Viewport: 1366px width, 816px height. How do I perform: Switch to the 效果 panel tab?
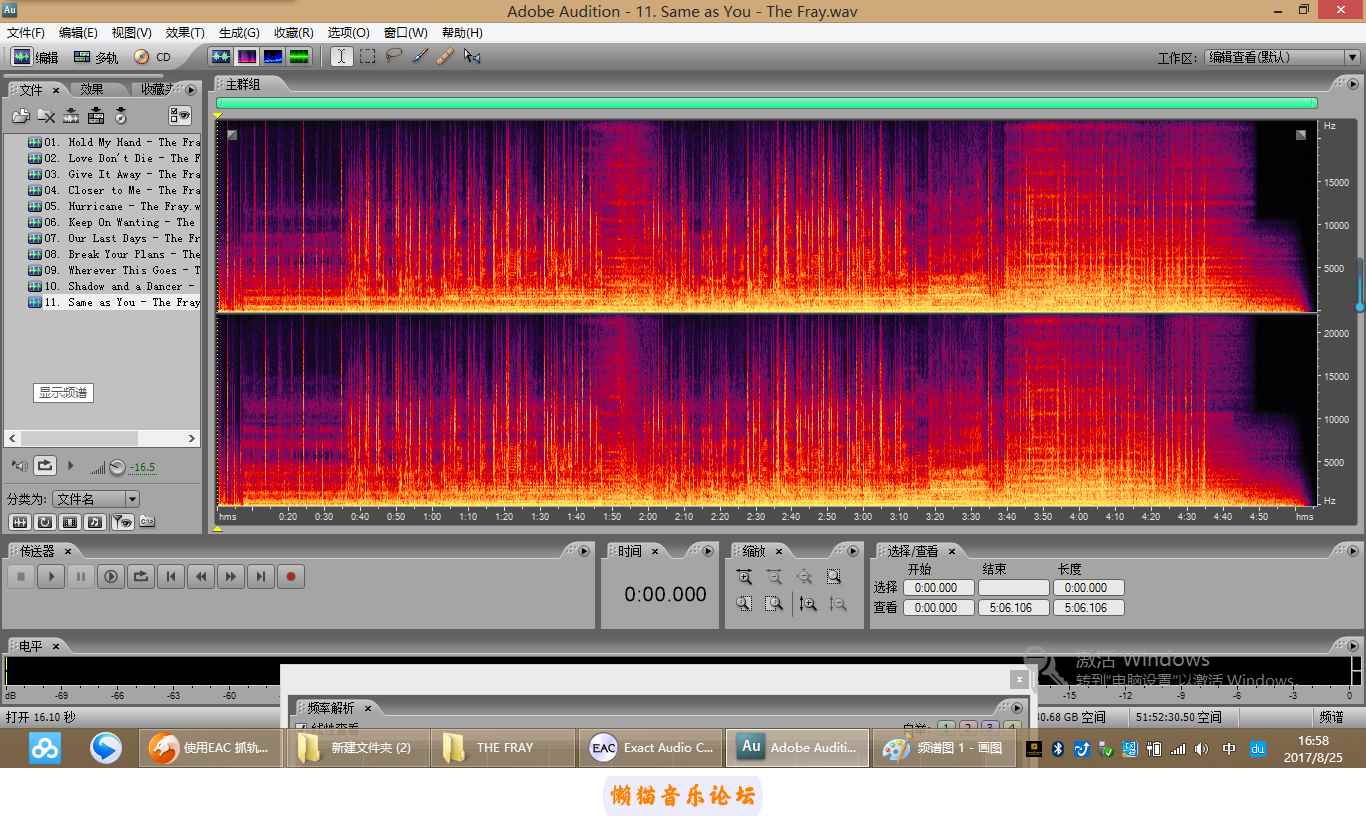tap(93, 89)
